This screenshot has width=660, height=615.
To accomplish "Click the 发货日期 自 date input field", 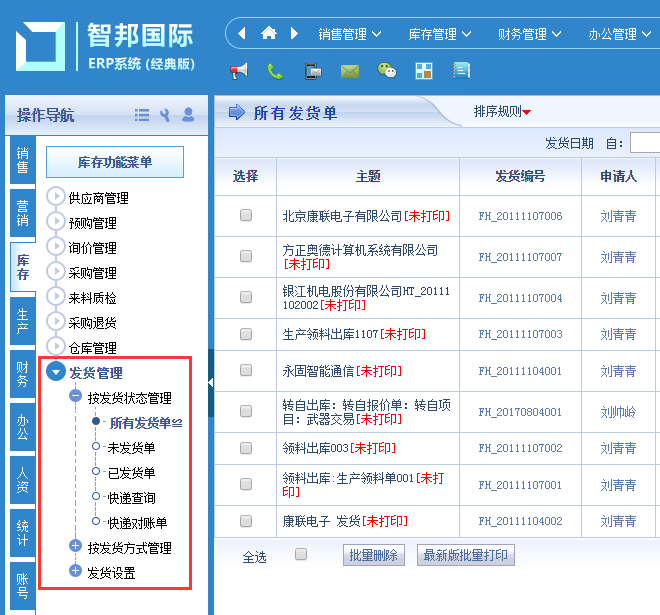I will [x=645, y=143].
